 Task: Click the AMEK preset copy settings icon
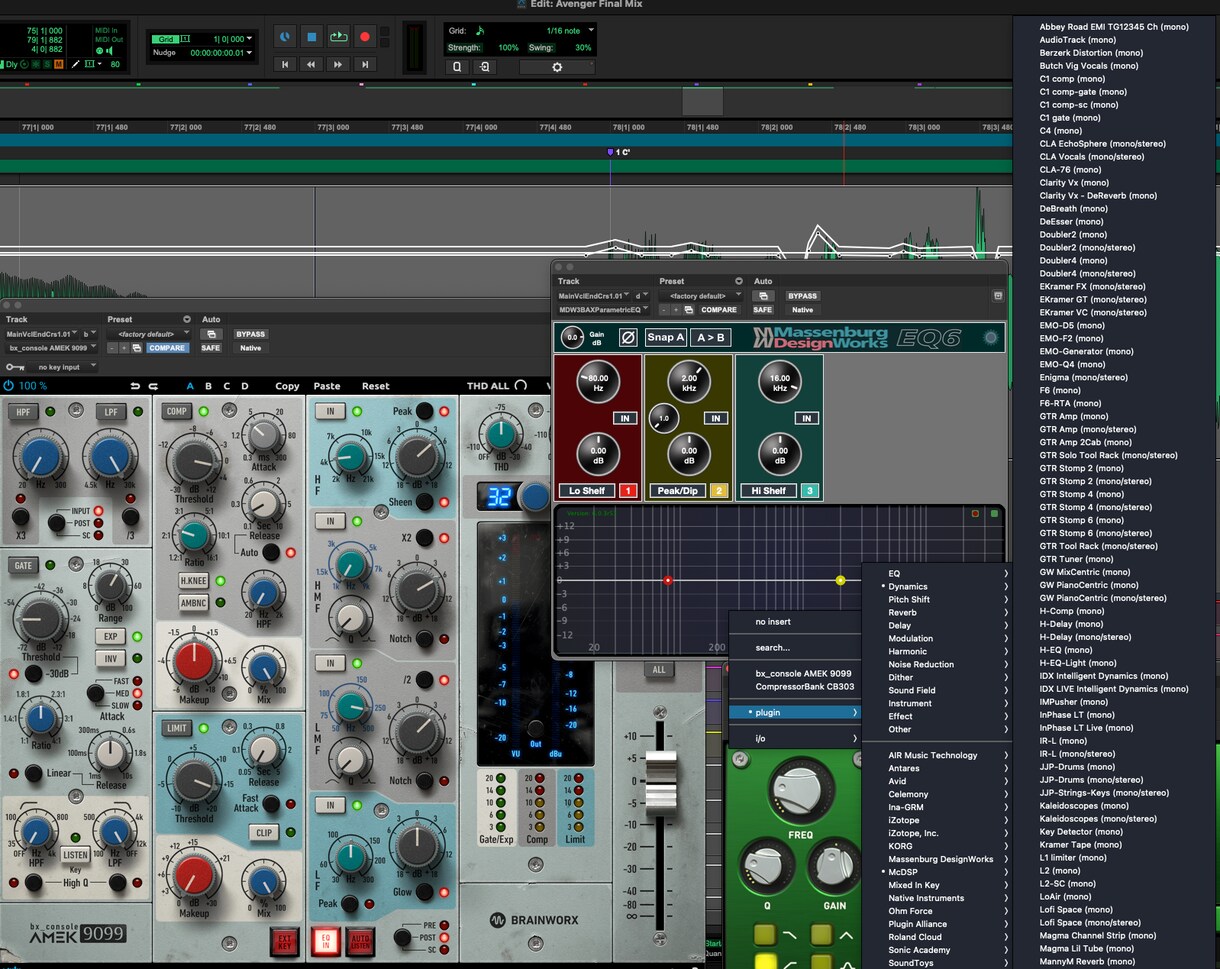[135, 348]
